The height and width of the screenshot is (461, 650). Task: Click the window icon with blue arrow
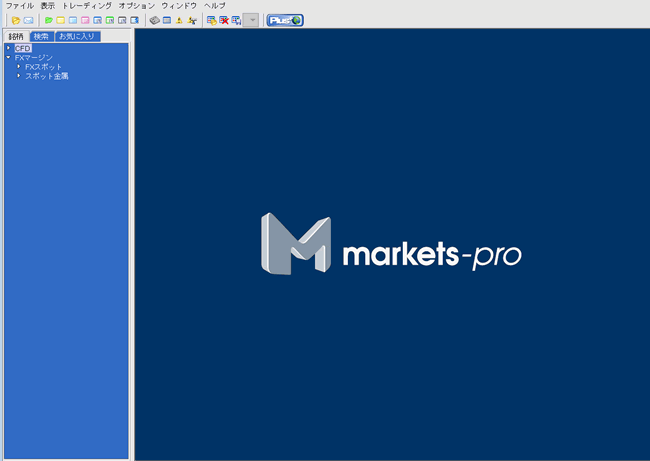pos(134,20)
